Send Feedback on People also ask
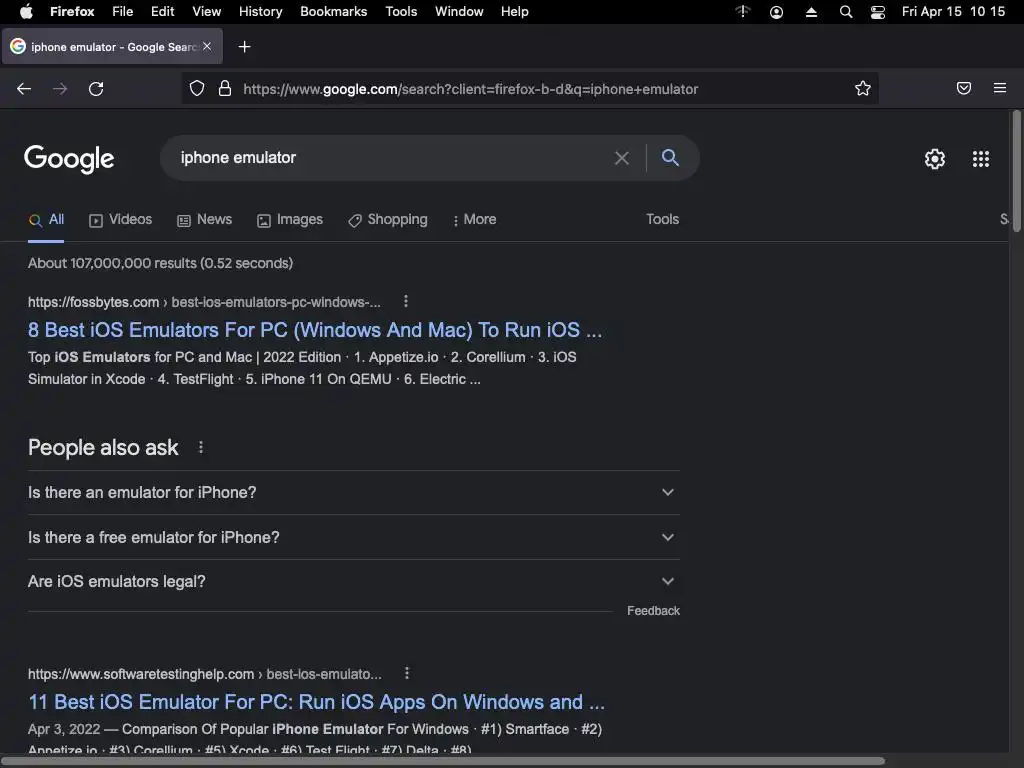This screenshot has width=1024, height=768. (653, 611)
